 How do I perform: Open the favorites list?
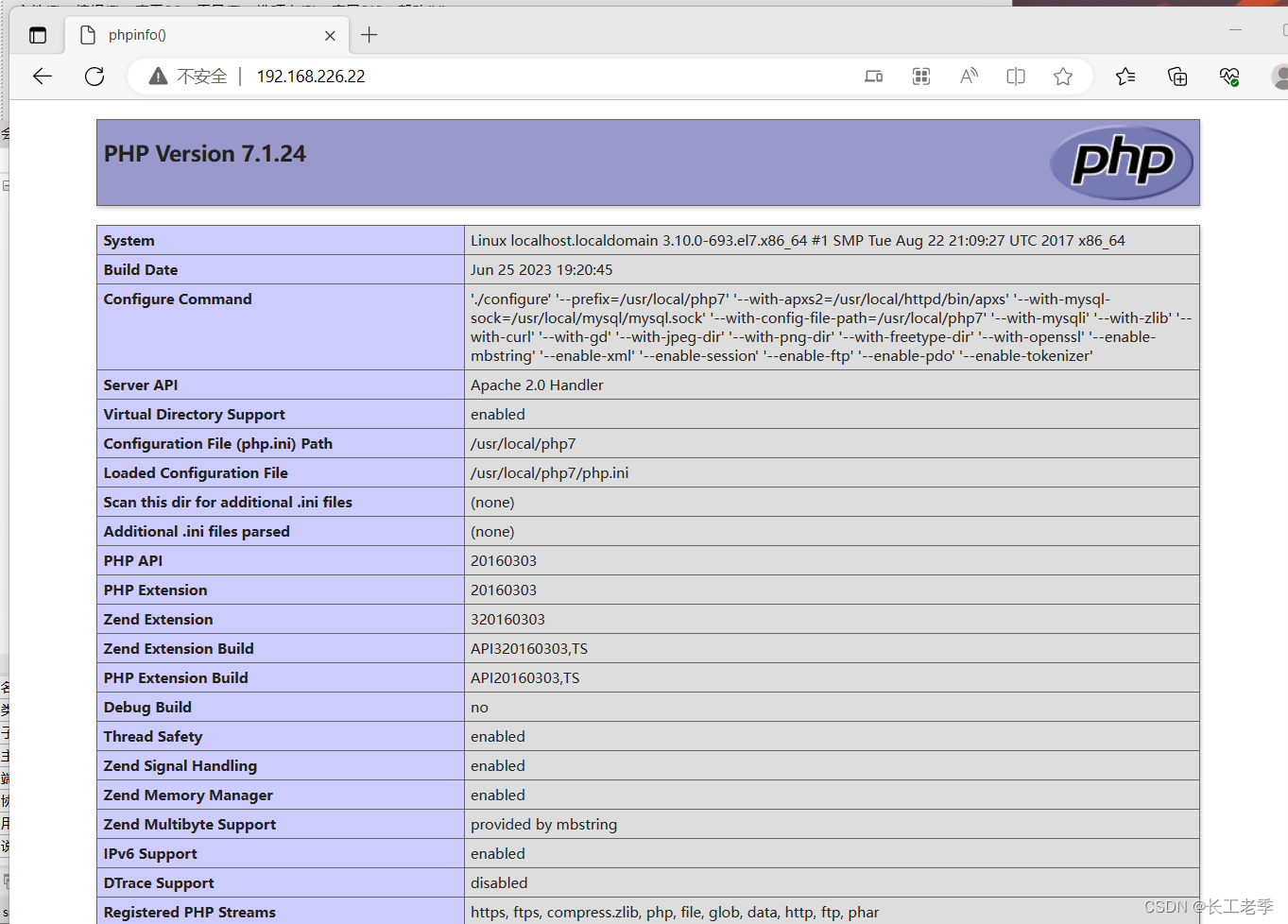pyautogui.click(x=1125, y=77)
